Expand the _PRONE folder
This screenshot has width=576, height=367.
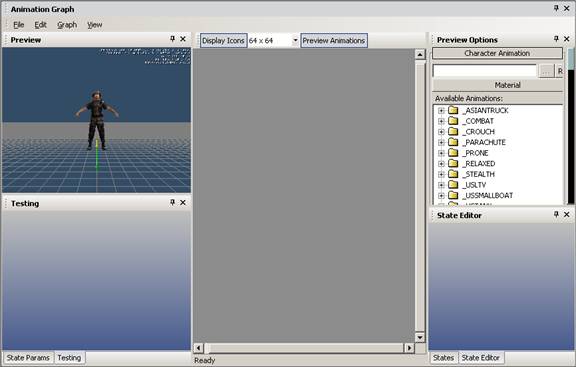[x=441, y=153]
